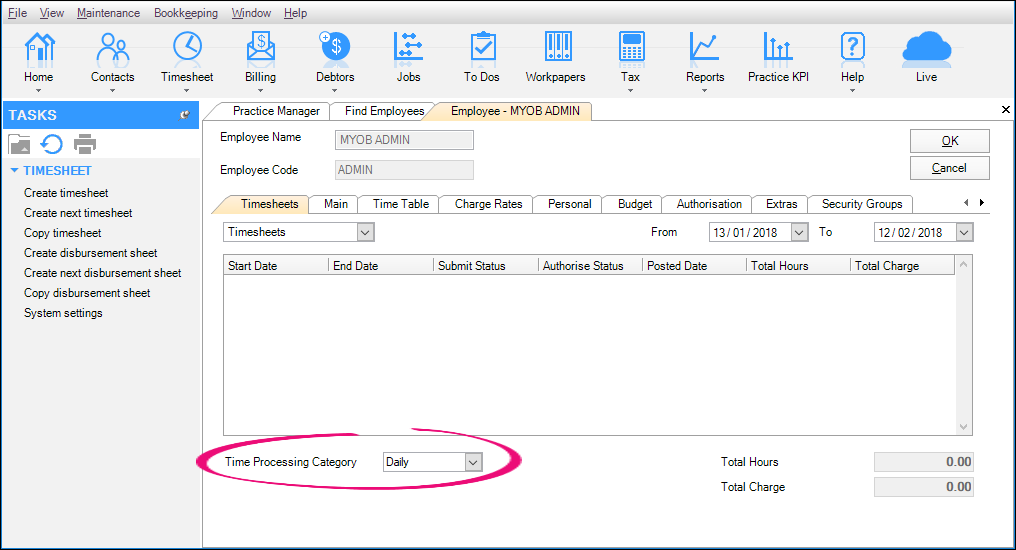Viewport: 1016px width, 550px height.
Task: Open the Bookkeeping menu
Action: [x=184, y=13]
